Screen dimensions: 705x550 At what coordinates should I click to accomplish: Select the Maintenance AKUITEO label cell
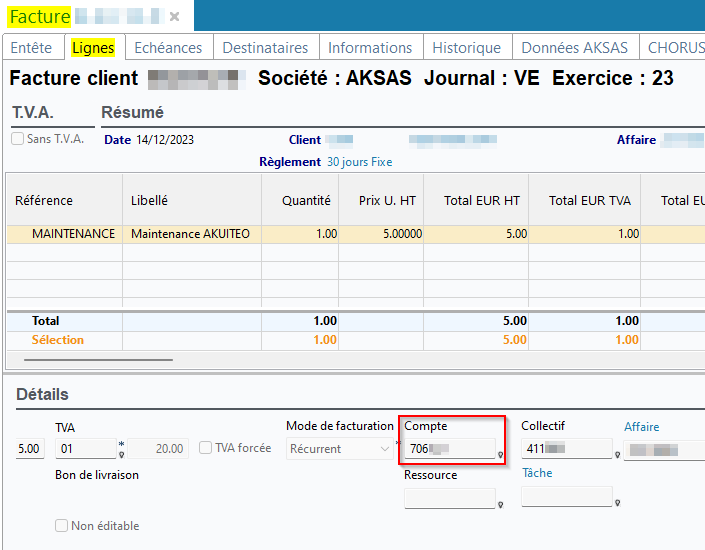point(192,234)
